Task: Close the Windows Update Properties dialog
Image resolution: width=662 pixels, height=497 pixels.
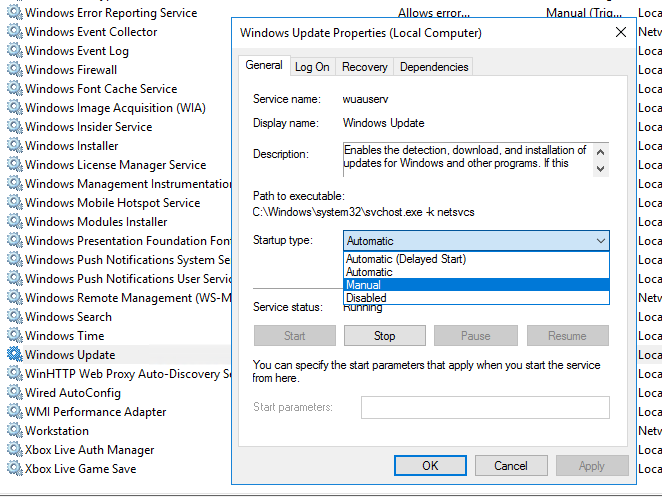Action: tap(621, 32)
